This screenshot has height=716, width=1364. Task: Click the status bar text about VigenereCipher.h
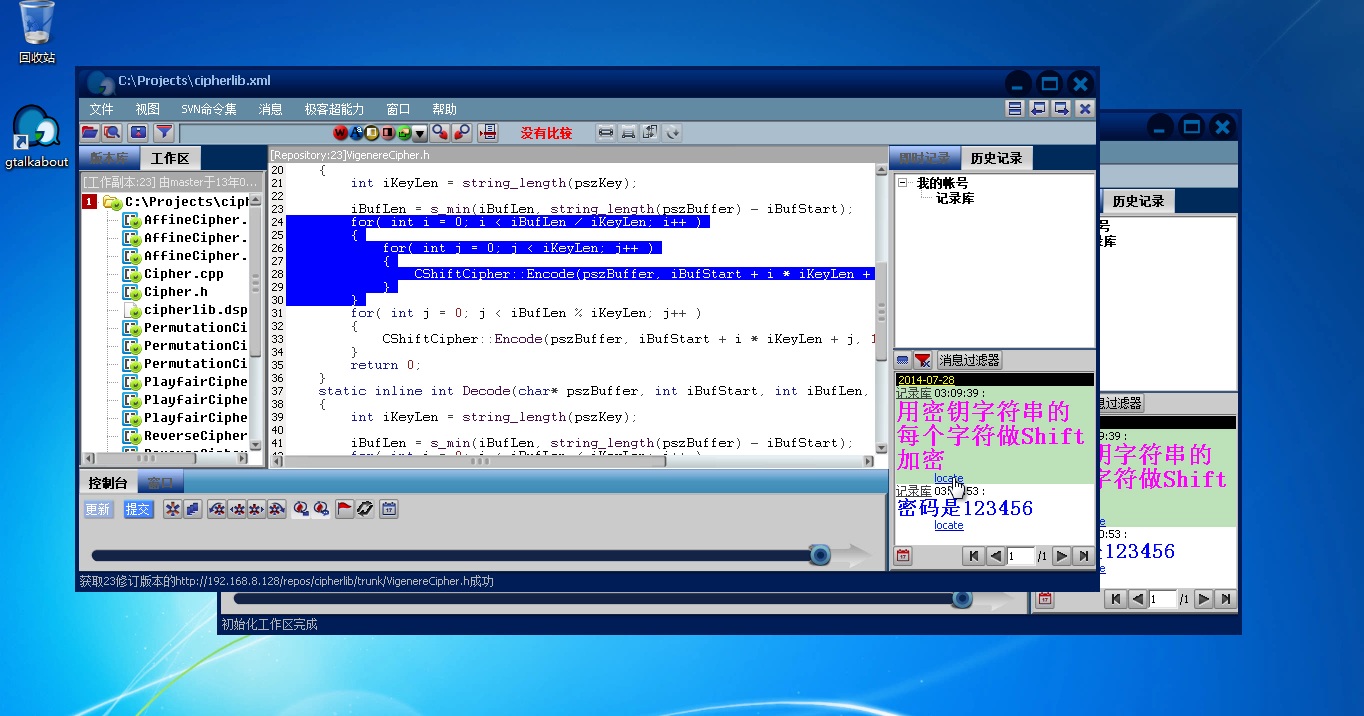(x=286, y=581)
